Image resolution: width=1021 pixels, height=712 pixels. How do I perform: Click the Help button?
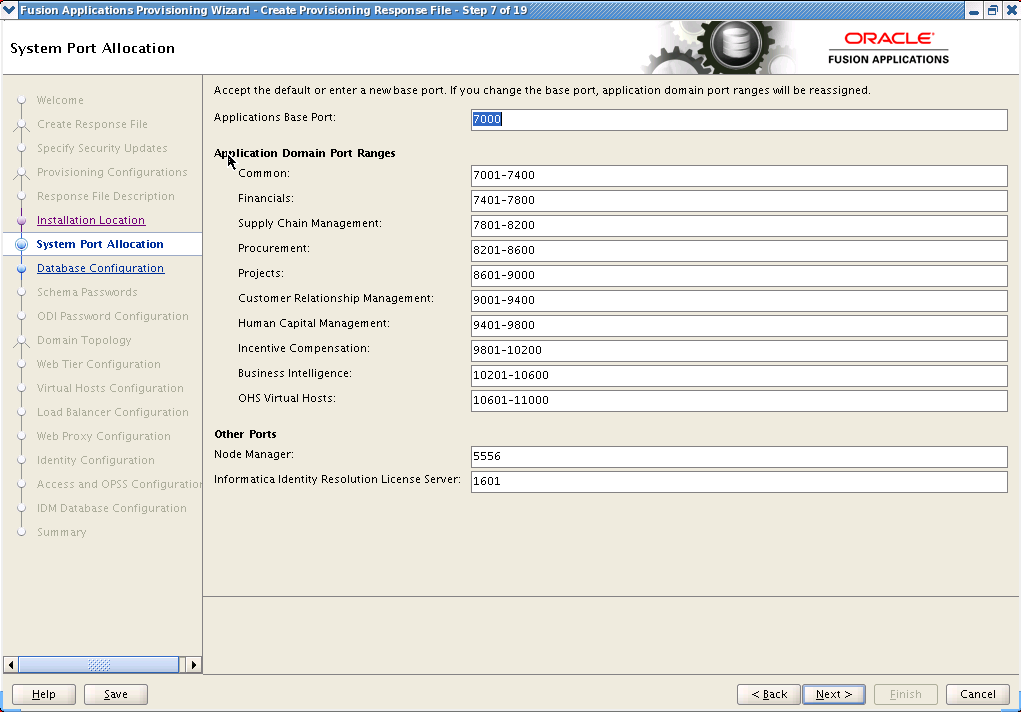tap(44, 694)
